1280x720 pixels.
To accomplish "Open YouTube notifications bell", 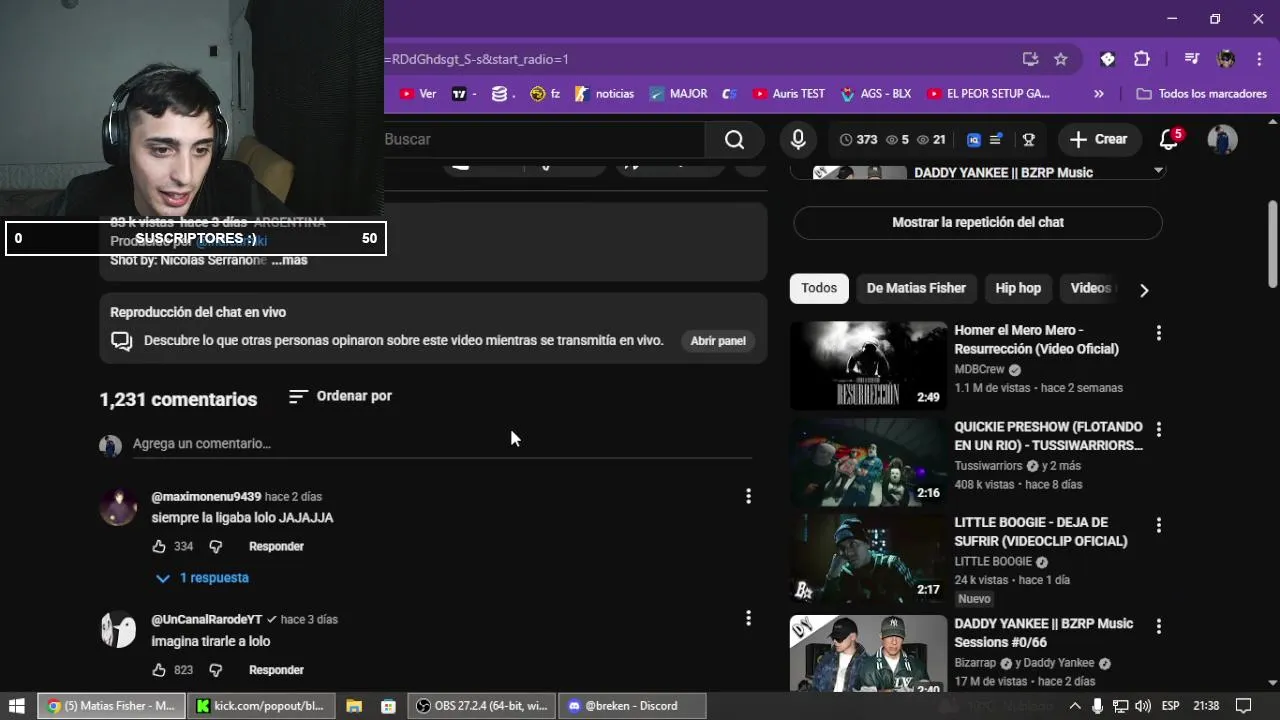I will 1169,139.
